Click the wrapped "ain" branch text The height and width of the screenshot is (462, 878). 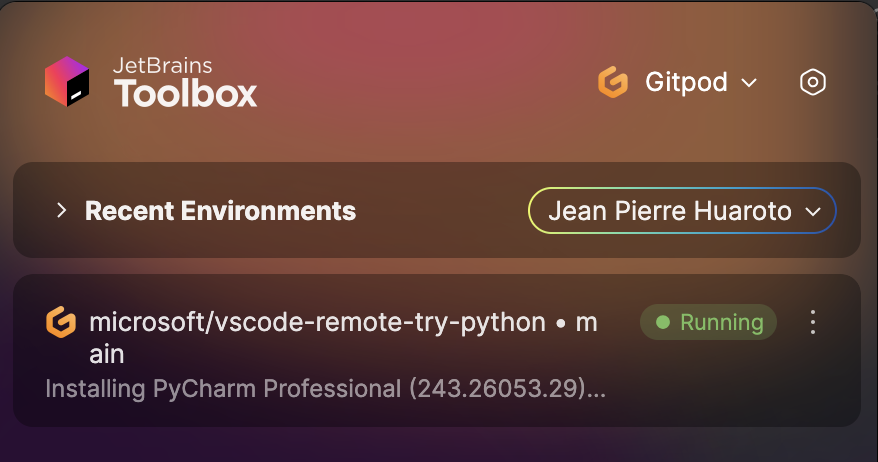pos(106,354)
